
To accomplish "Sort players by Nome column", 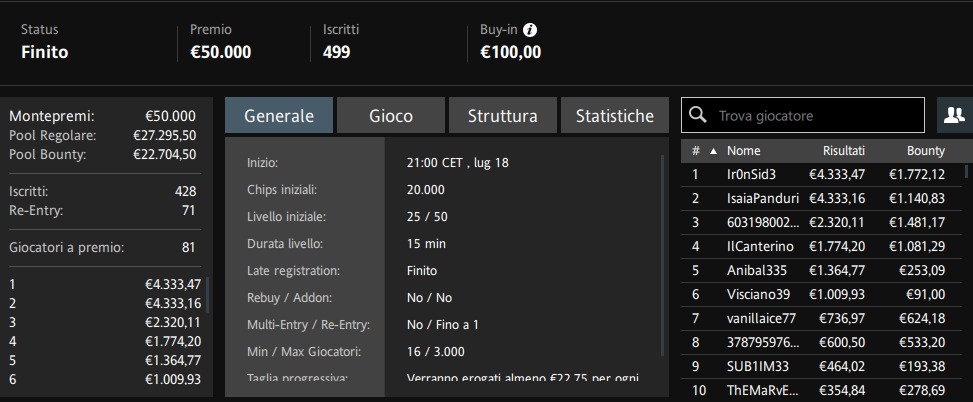I will click(743, 151).
